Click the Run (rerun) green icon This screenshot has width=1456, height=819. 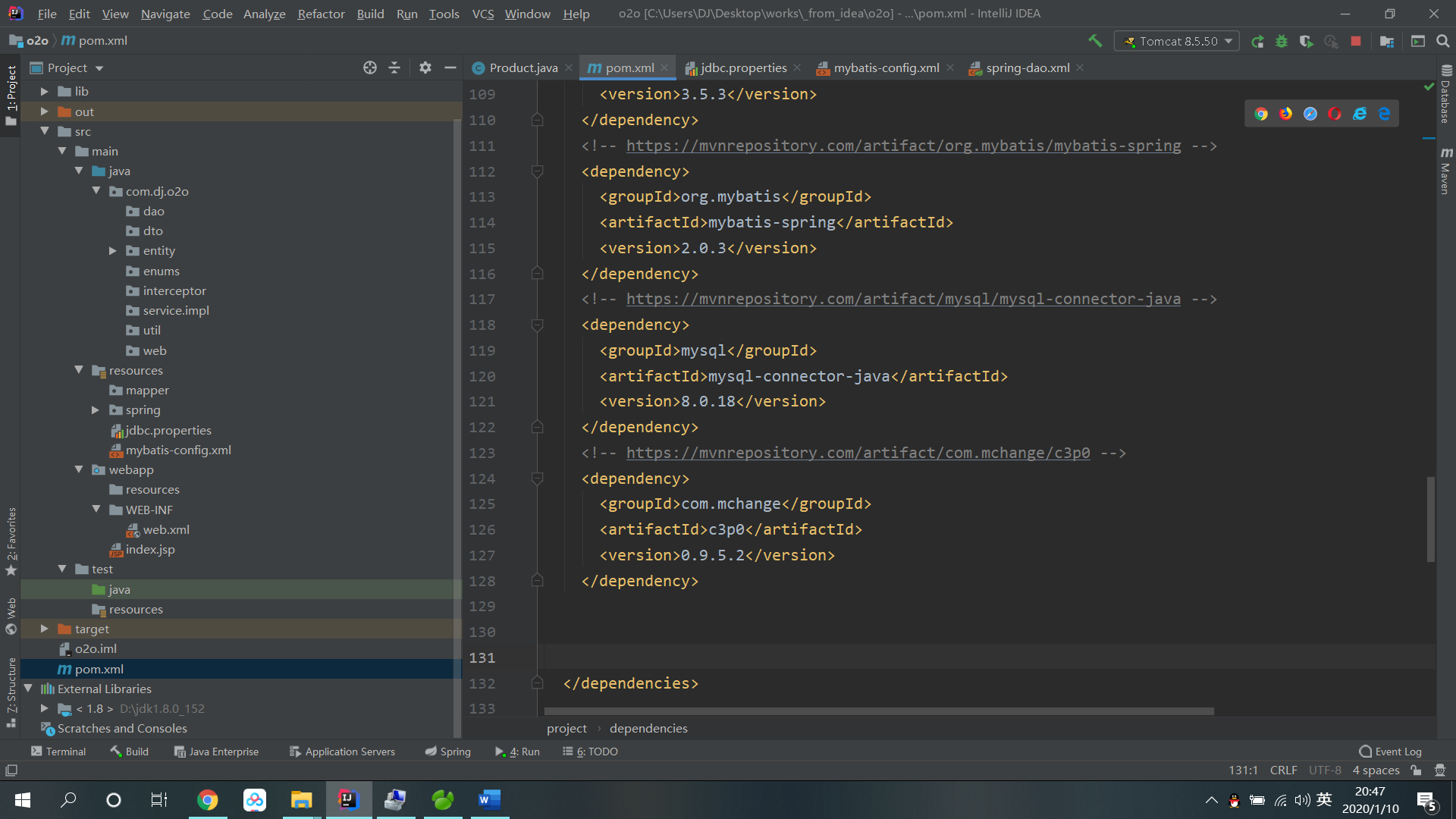pyautogui.click(x=1257, y=42)
